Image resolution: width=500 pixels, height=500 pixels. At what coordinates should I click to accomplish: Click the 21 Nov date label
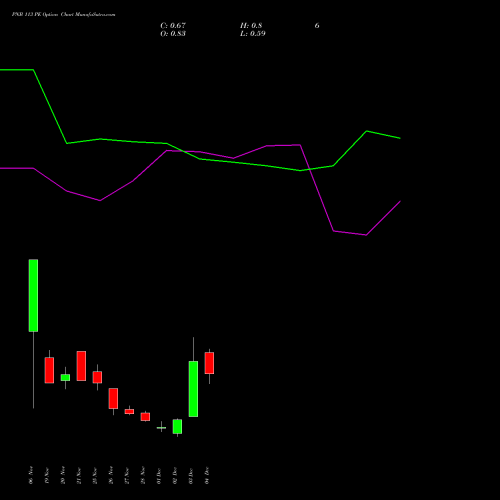(79, 475)
